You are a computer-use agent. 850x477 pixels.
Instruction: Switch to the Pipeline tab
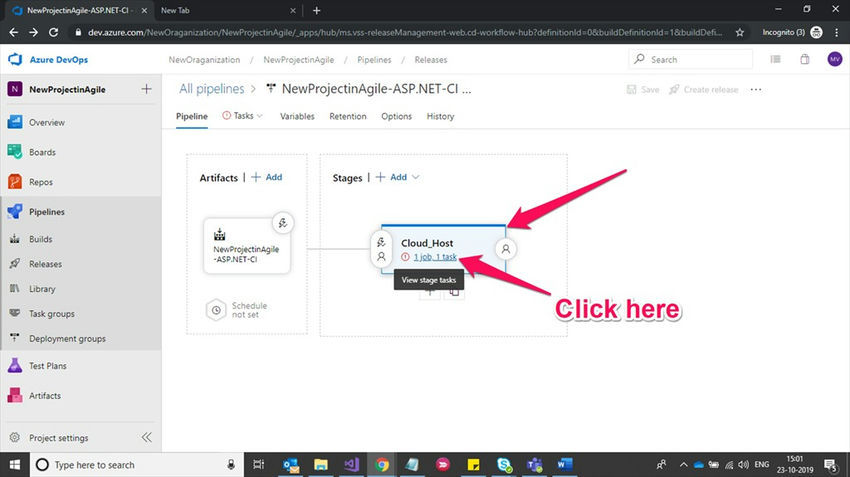click(192, 116)
